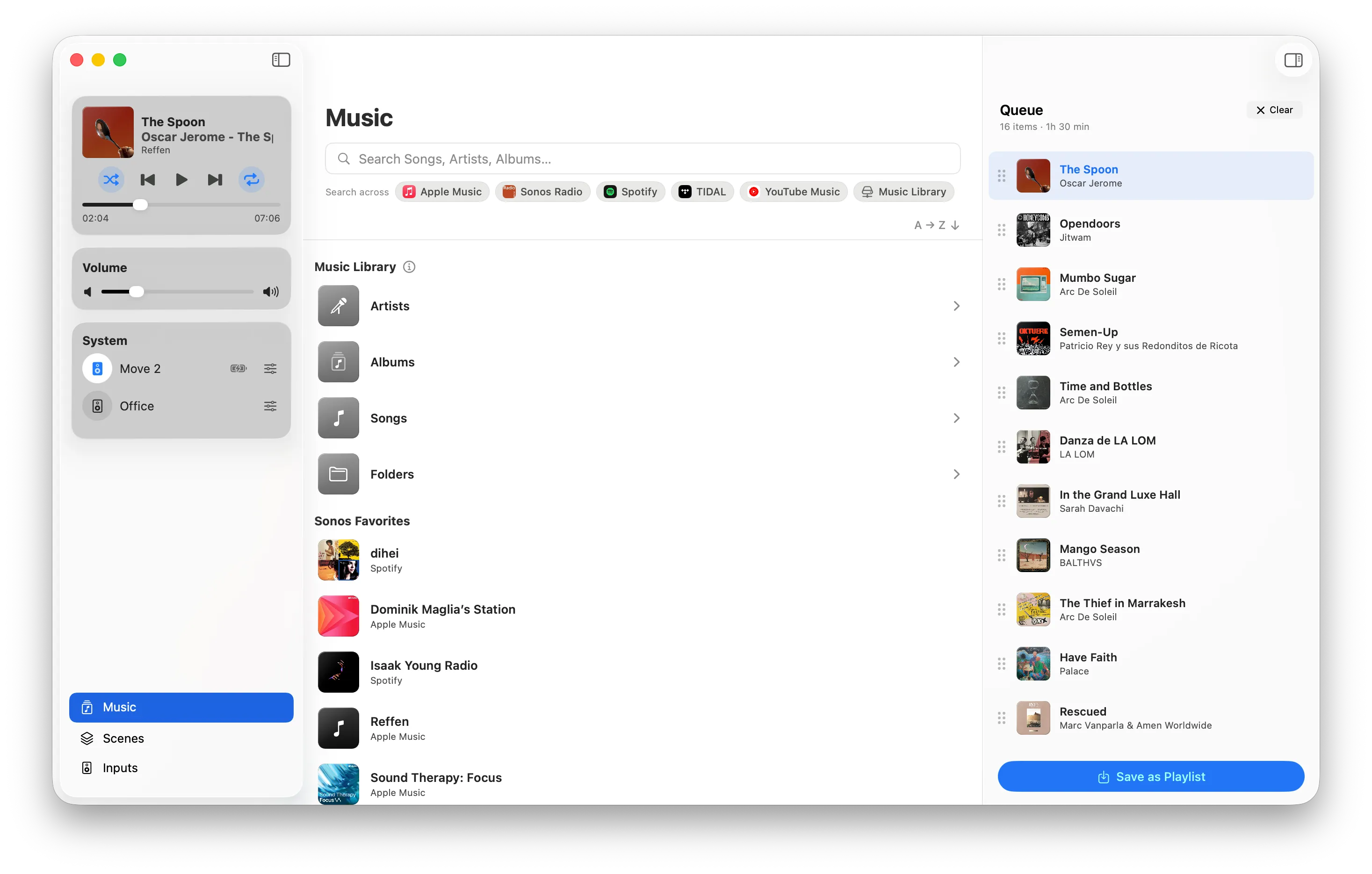Toggle Apple Music search filter
Screen dimensions: 1372x874
tap(442, 192)
